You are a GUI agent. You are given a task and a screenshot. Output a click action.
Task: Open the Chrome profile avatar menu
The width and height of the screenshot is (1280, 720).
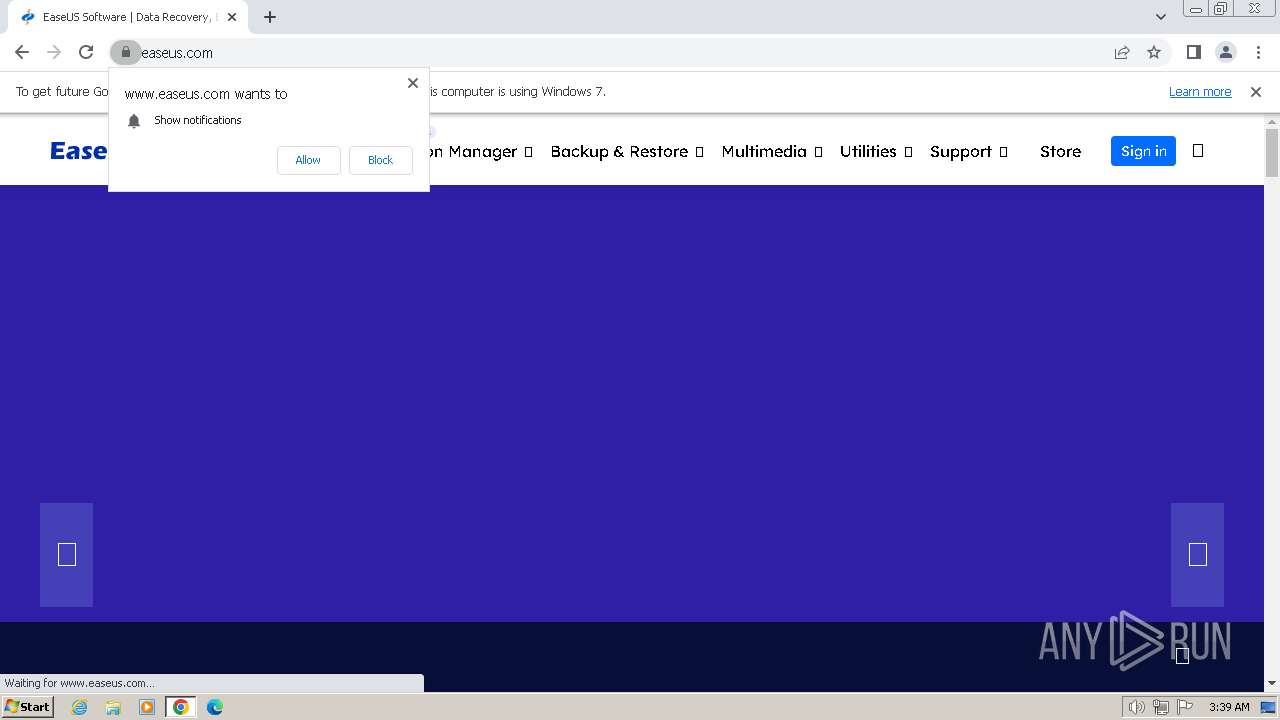coord(1225,52)
